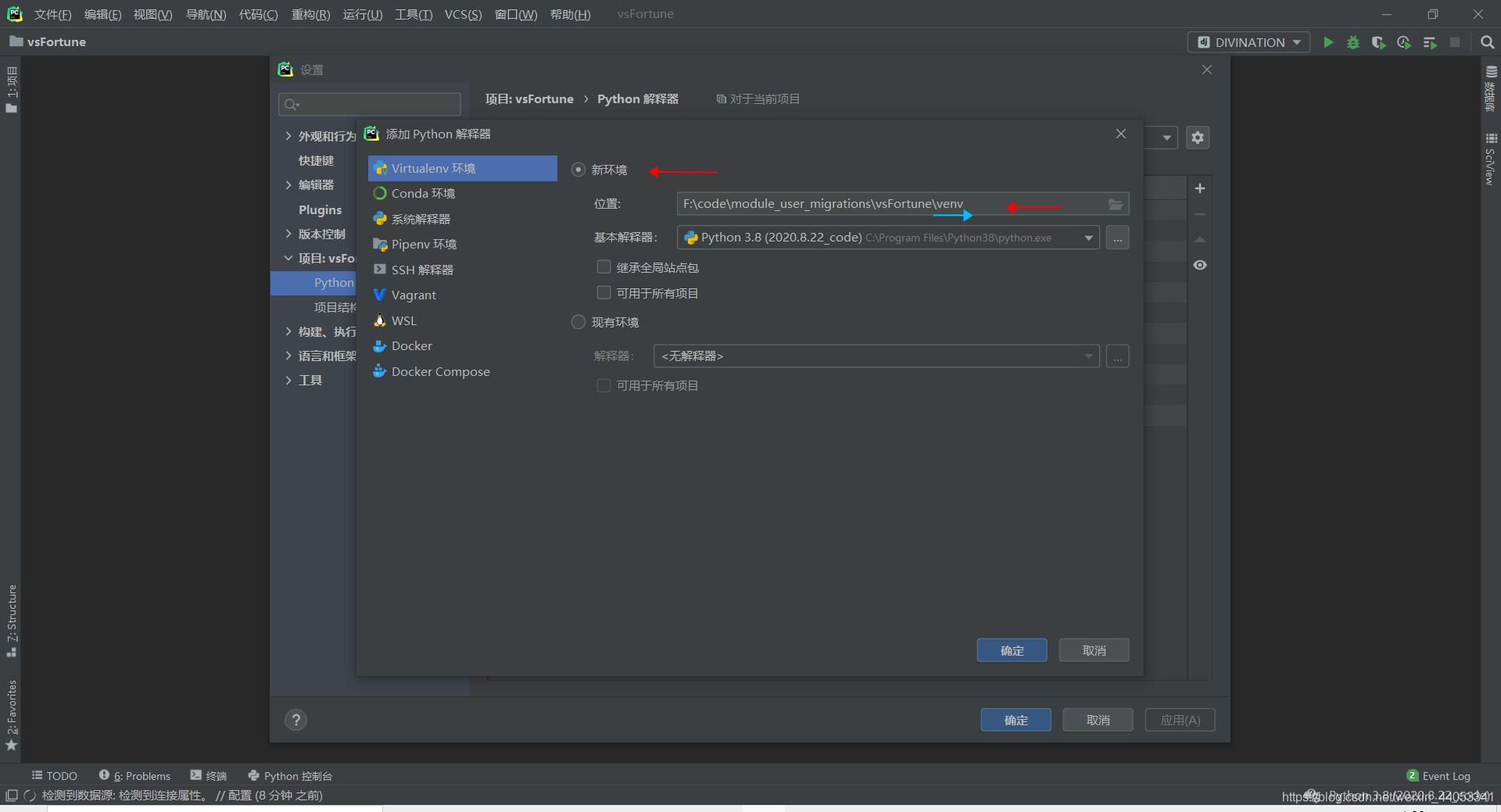Open DIVINATION run configuration dropdown

click(1248, 42)
